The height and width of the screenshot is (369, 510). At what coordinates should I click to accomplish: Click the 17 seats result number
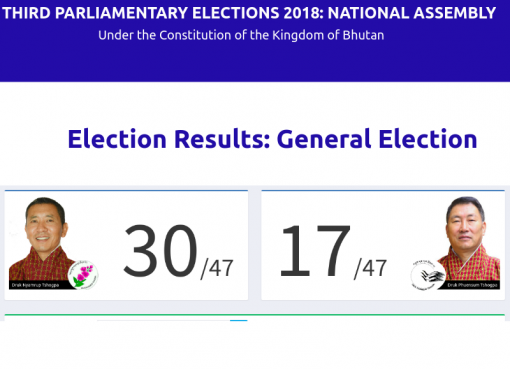pyautogui.click(x=315, y=250)
